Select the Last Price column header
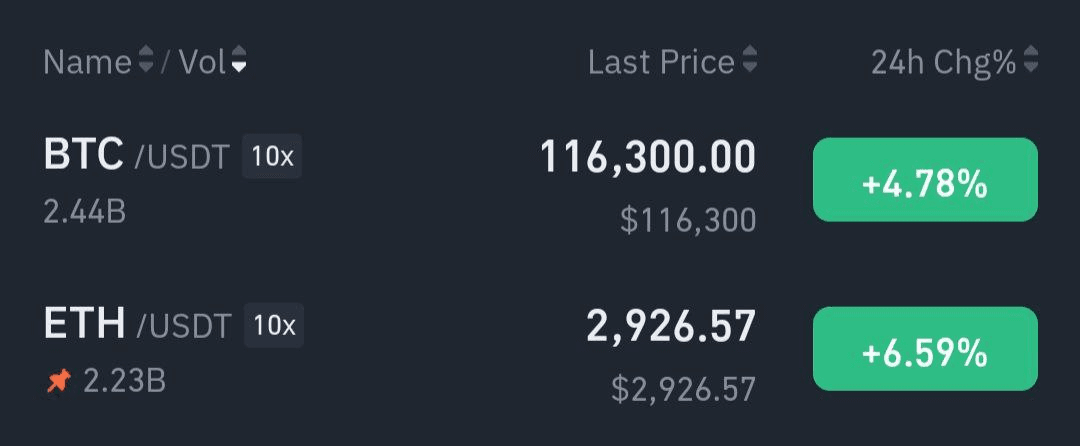 point(661,63)
